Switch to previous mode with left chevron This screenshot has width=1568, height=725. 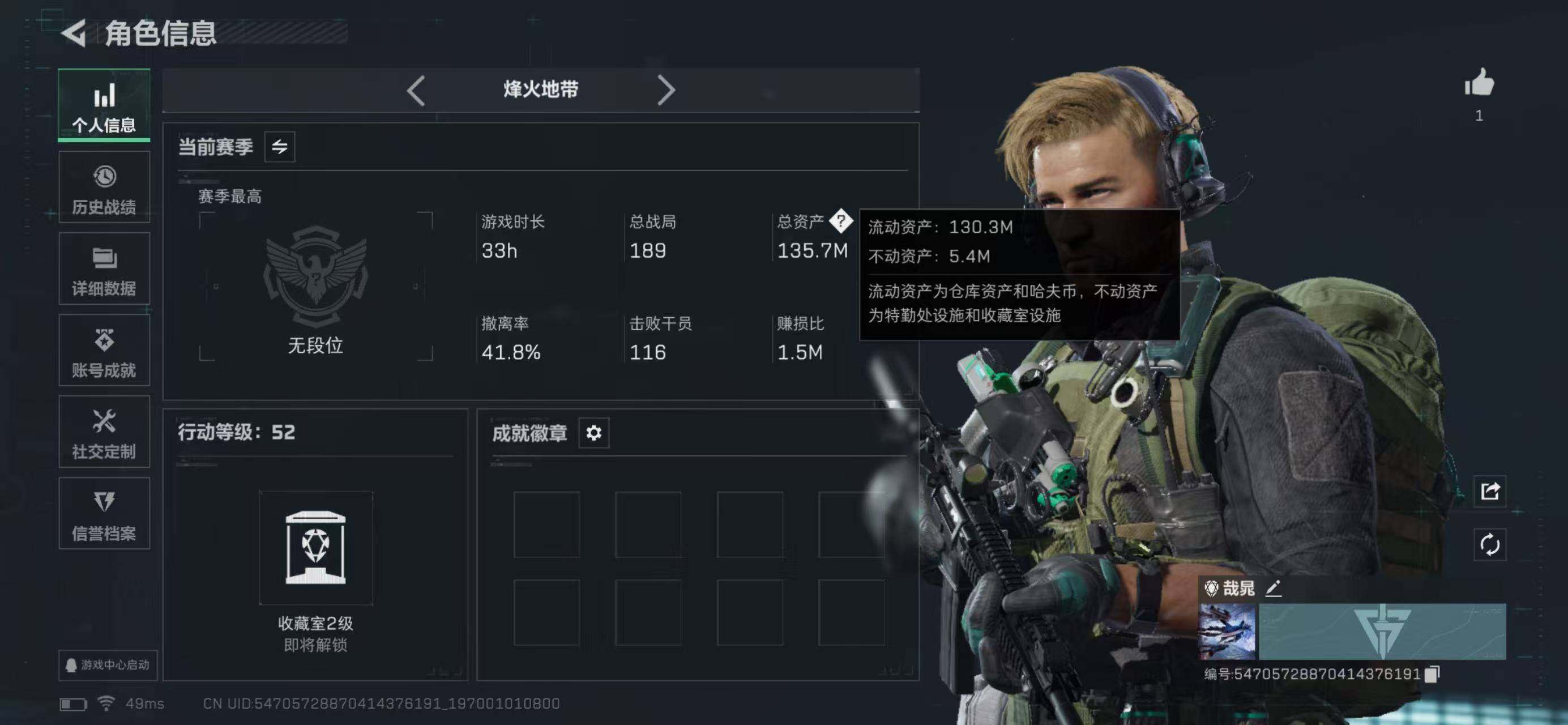pos(416,91)
